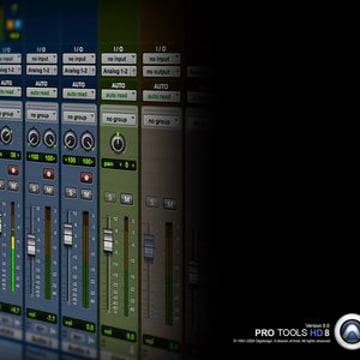Click the left pan knob on the blue strip beside the green strip
Viewport: 360px width, 360px height.
pos(70,140)
